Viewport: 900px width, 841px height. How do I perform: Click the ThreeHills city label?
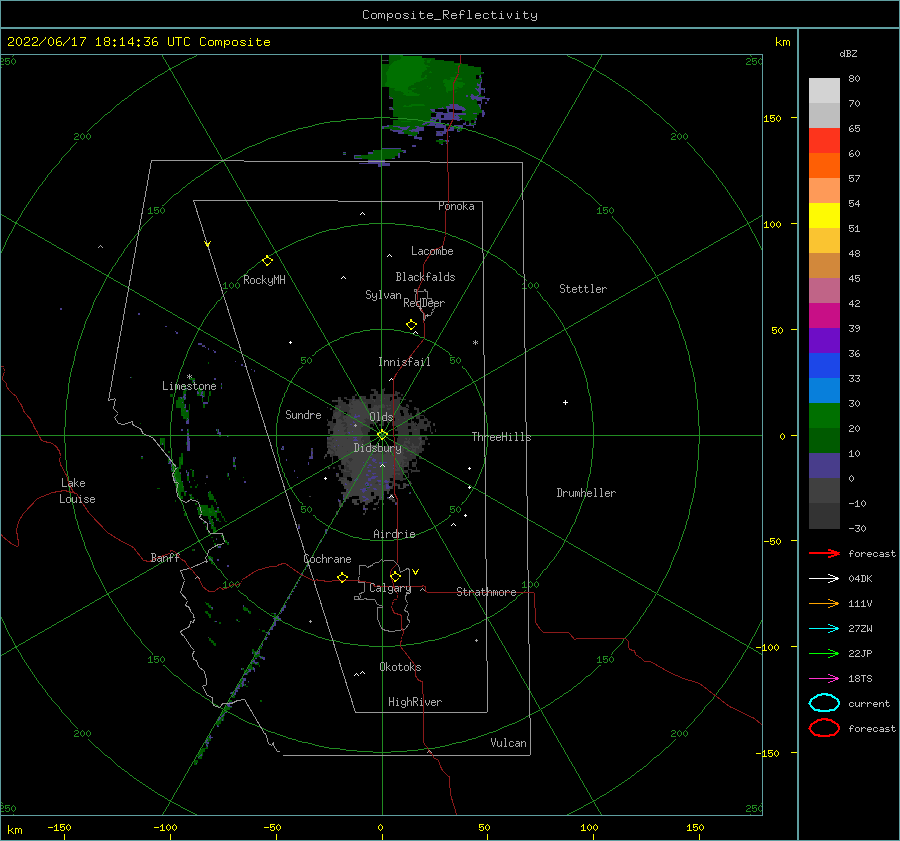501,437
